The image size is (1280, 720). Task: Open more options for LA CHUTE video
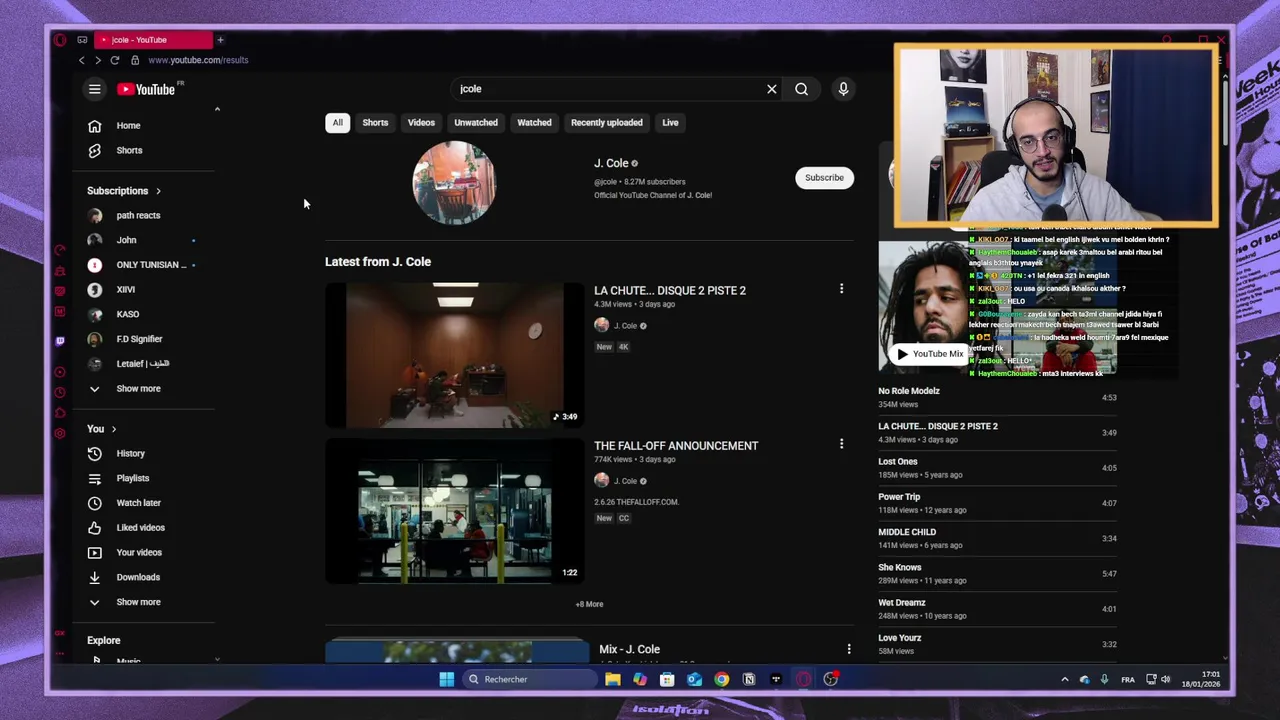pos(841,289)
